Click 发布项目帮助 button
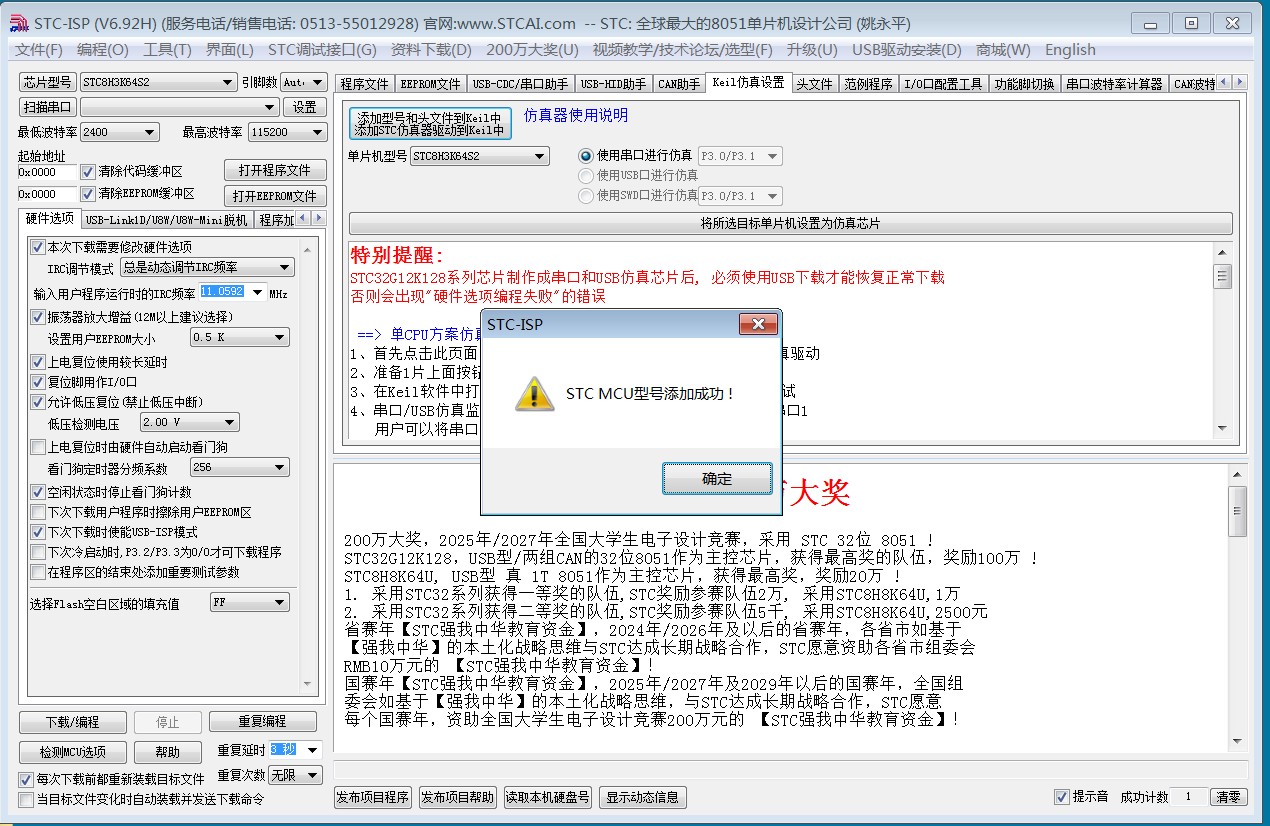Screen dimensions: 1270x826 (x=457, y=797)
